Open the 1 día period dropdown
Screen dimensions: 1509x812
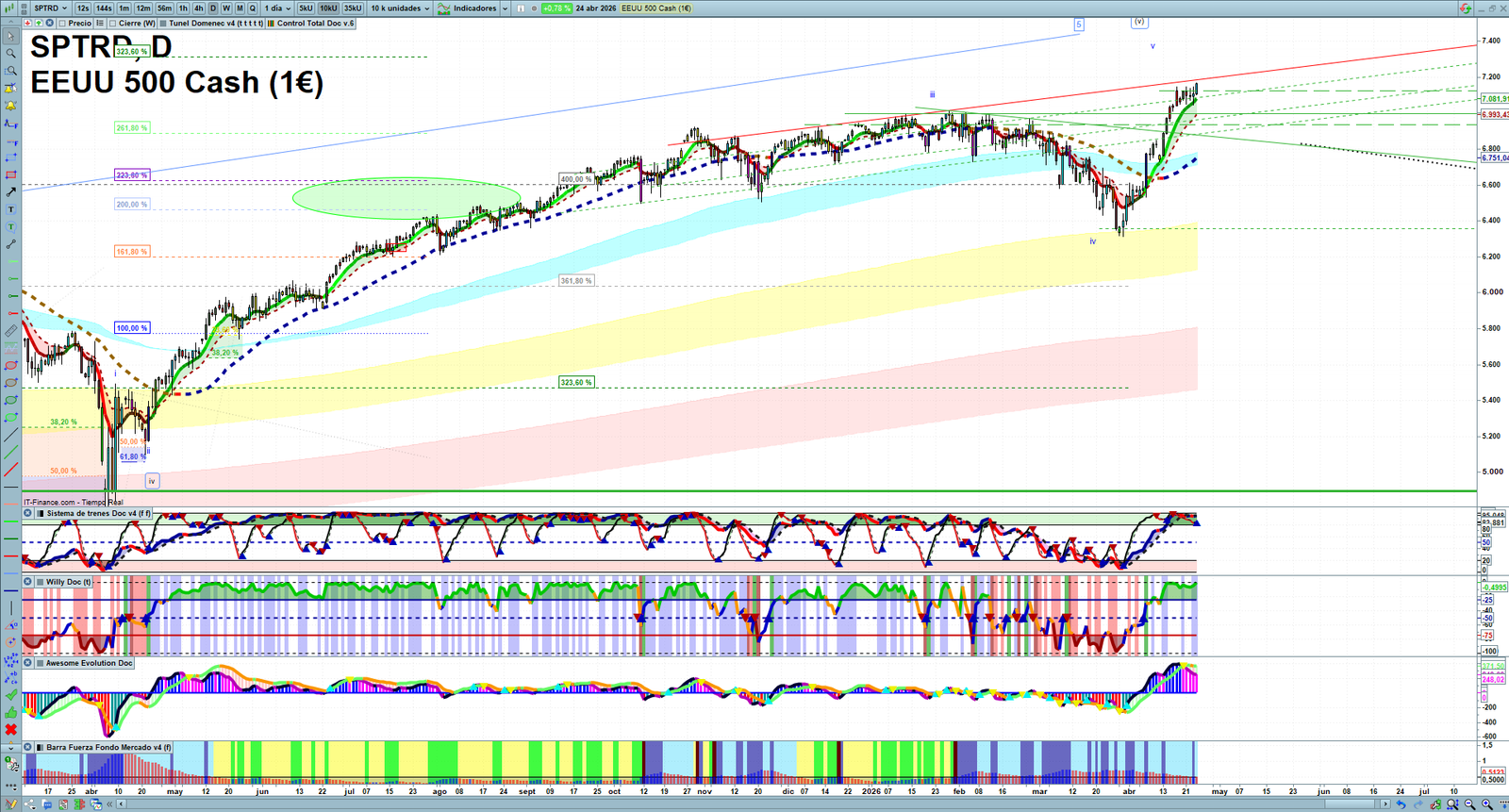click(x=277, y=8)
